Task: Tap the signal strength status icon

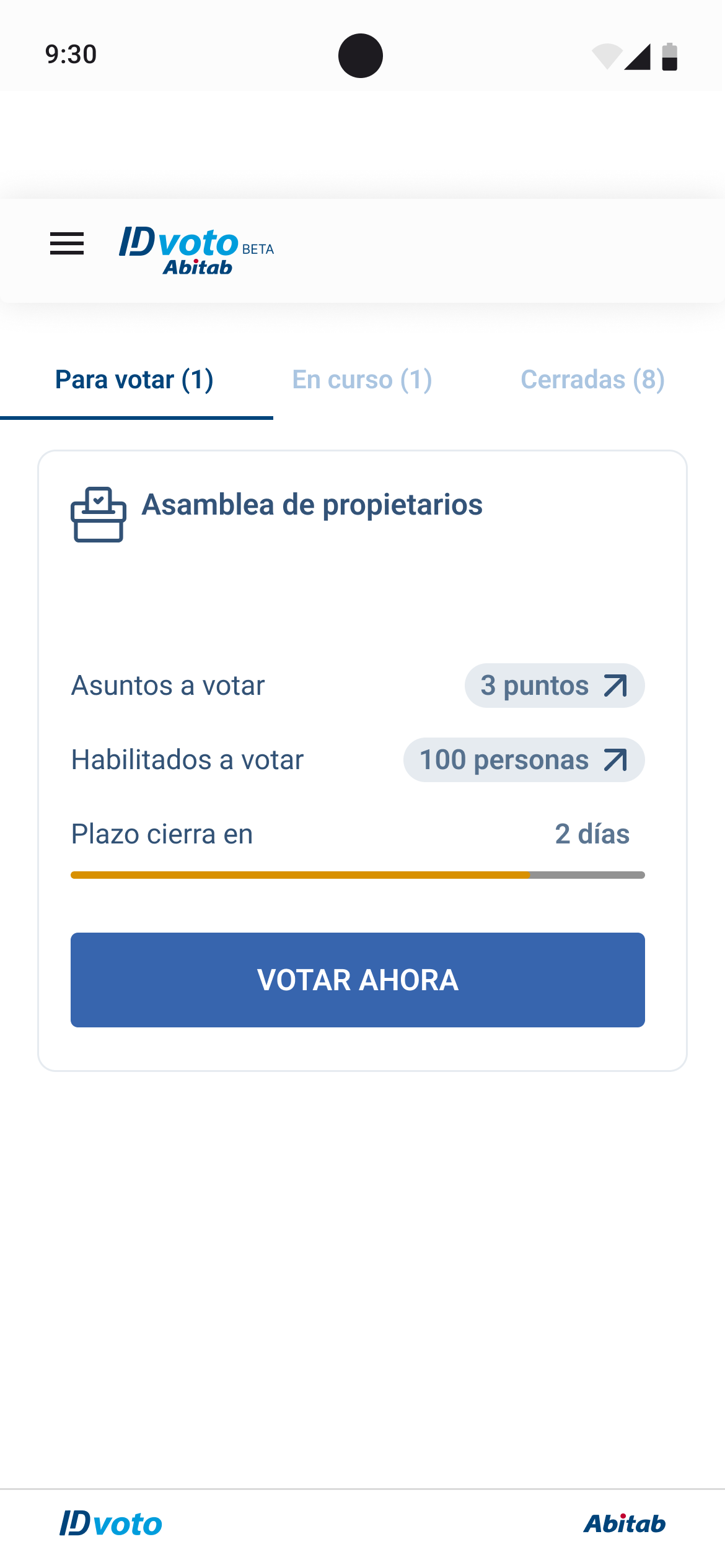Action: [x=638, y=57]
